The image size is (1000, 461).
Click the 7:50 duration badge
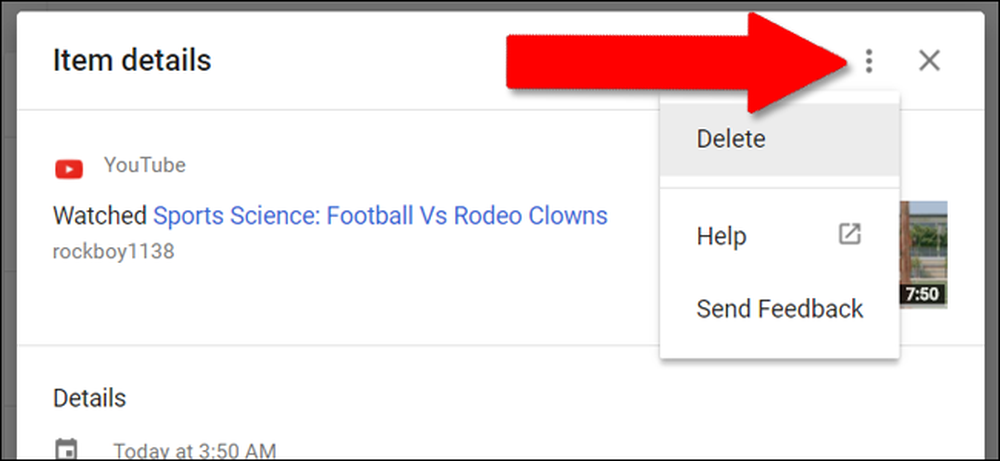click(922, 295)
